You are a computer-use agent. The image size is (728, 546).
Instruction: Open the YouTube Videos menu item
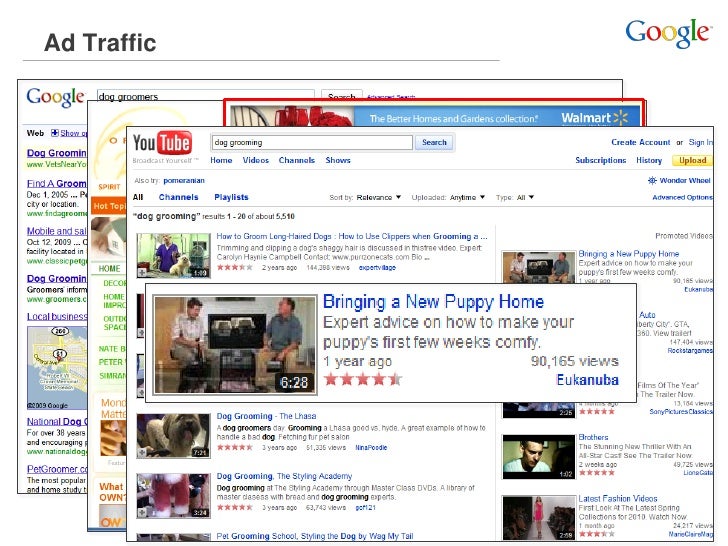255,160
